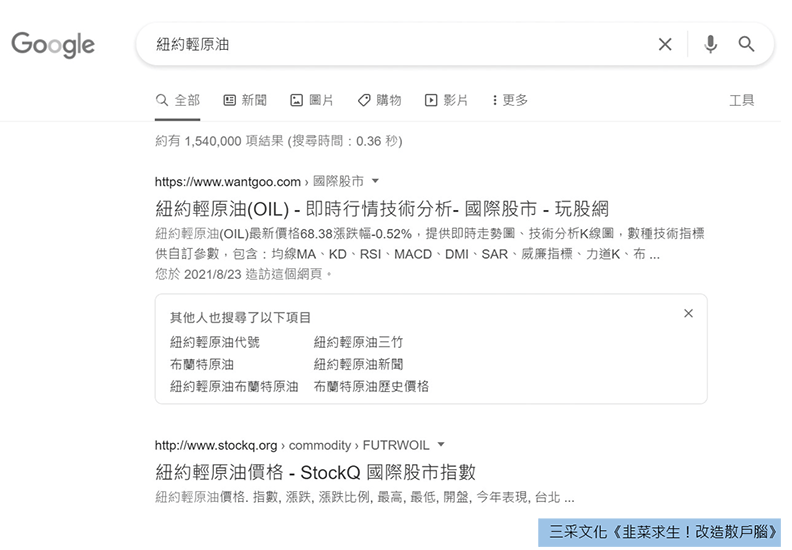Dismiss the 其他人也搜尋了 box

tap(688, 313)
